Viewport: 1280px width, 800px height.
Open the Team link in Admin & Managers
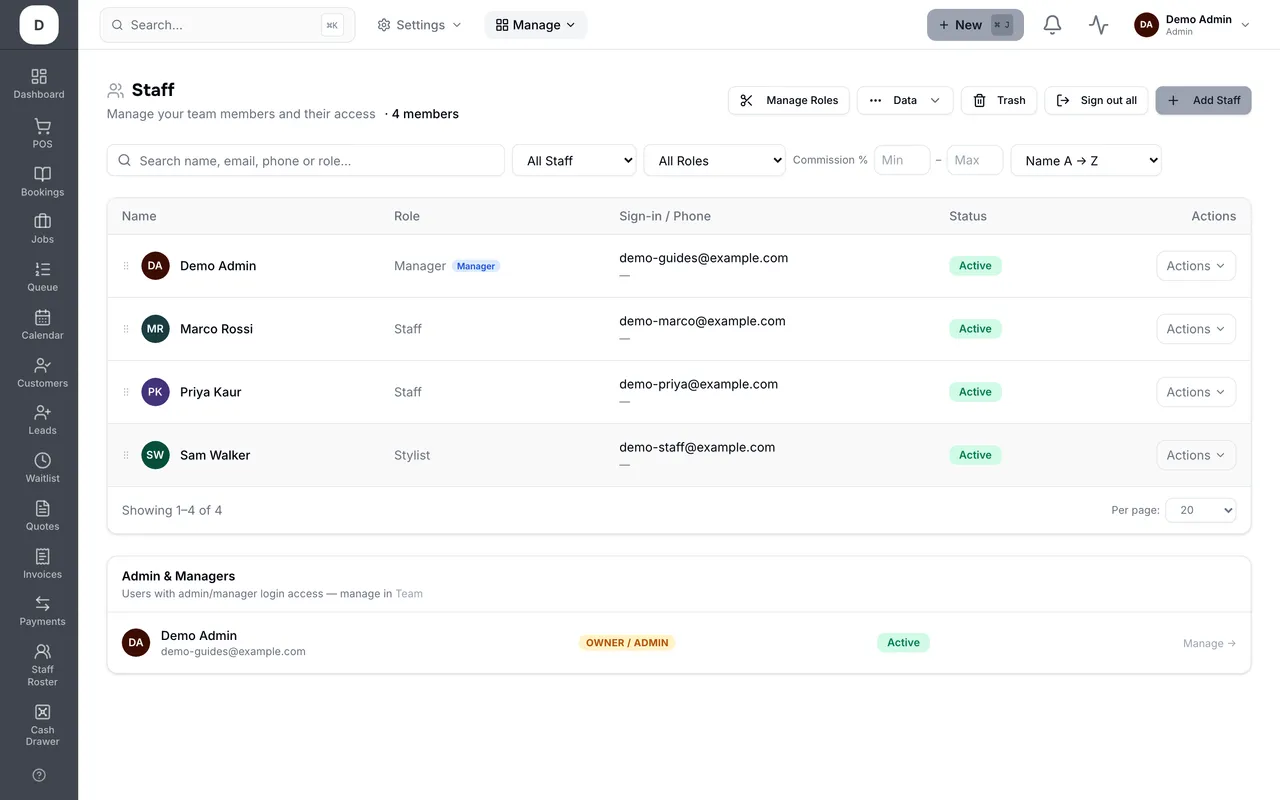coord(409,594)
